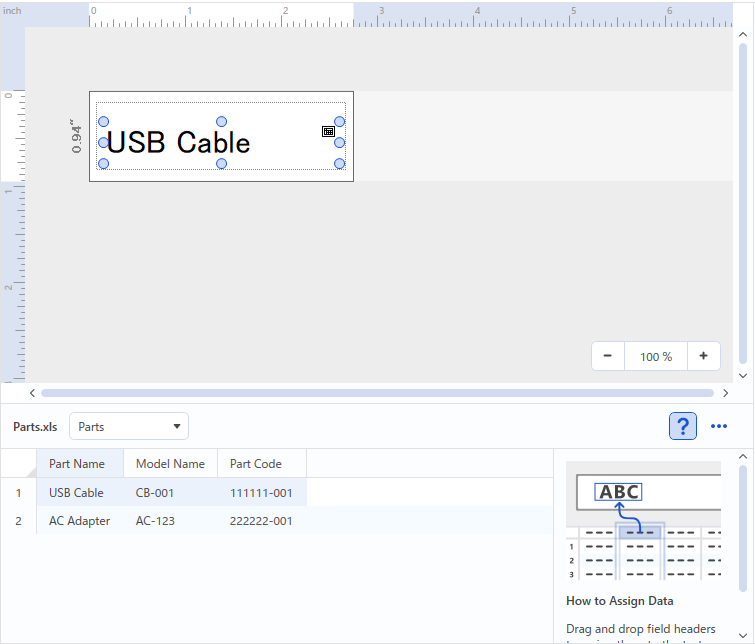The image size is (755, 644).
Task: Open the three-dot more options menu
Action: point(718,426)
